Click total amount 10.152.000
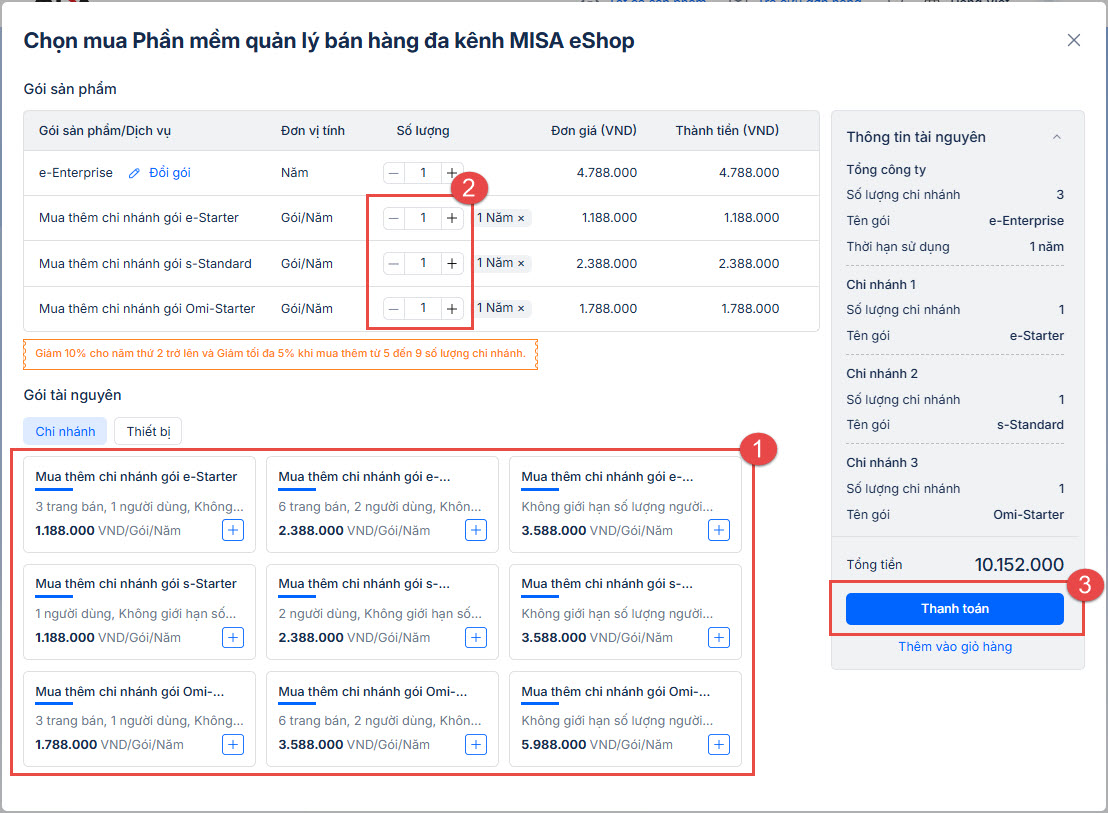Viewport: 1108px width, 813px height. click(x=1019, y=565)
